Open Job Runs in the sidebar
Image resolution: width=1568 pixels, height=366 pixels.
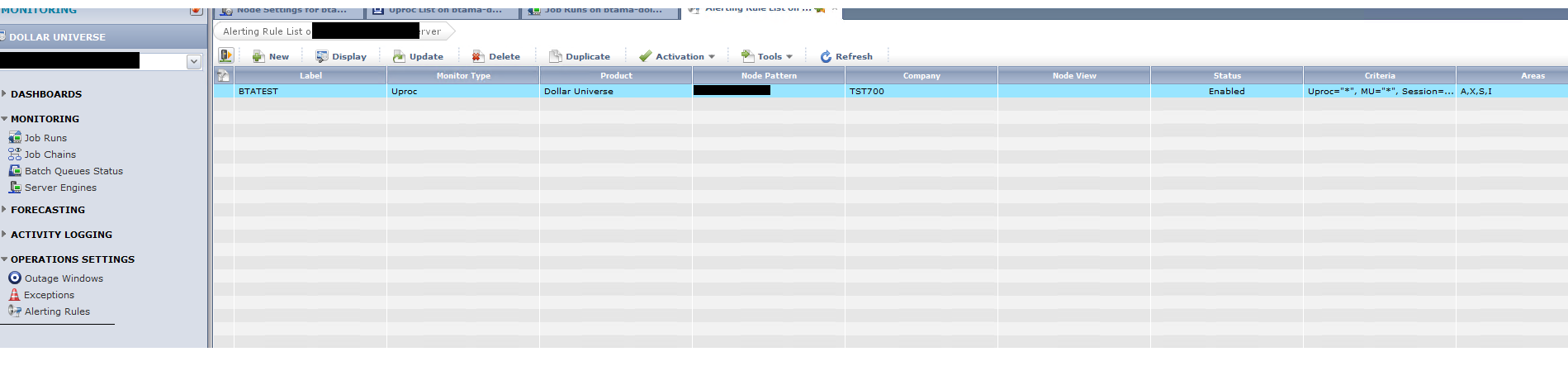point(38,138)
